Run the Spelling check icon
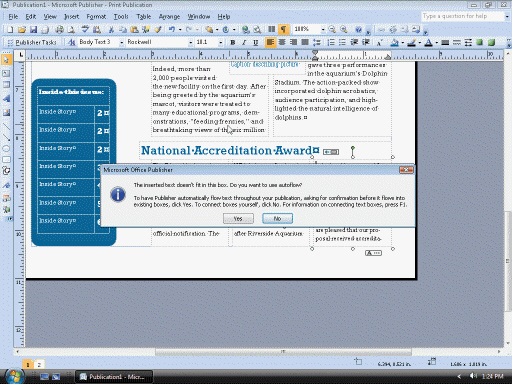This screenshot has width=512, height=384. point(85,30)
